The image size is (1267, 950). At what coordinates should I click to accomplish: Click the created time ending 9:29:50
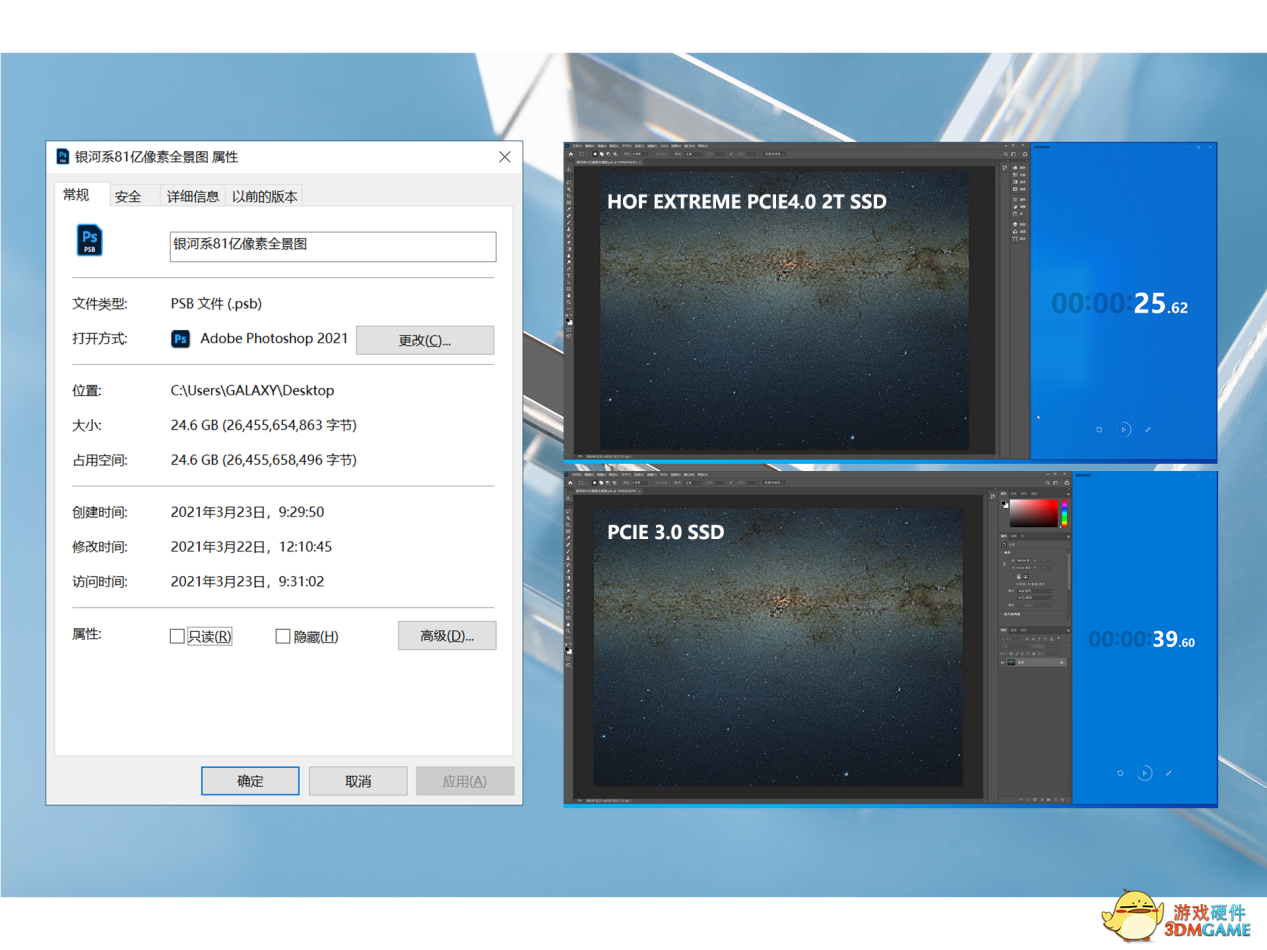[x=248, y=513]
